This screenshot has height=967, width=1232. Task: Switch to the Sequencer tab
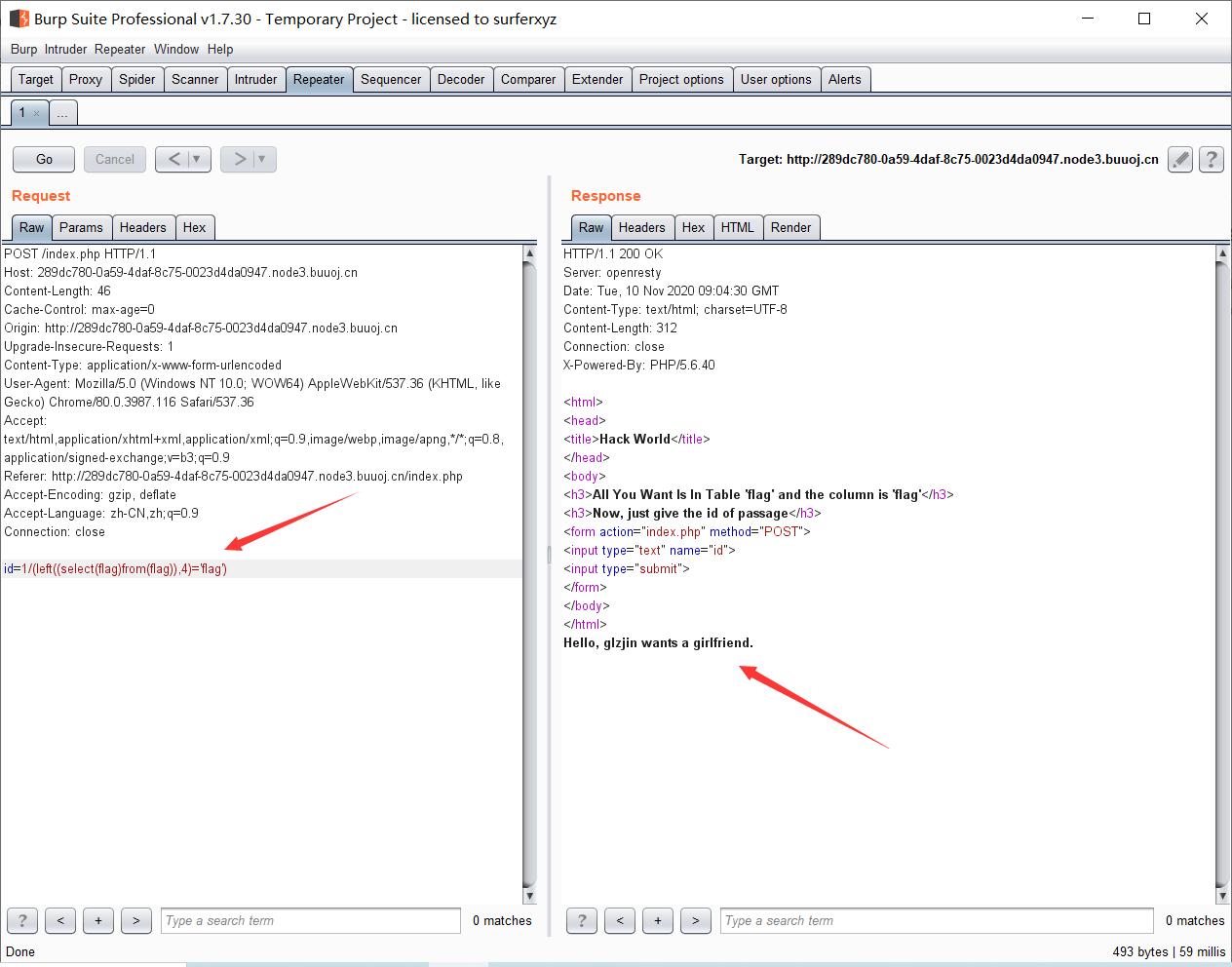click(391, 79)
